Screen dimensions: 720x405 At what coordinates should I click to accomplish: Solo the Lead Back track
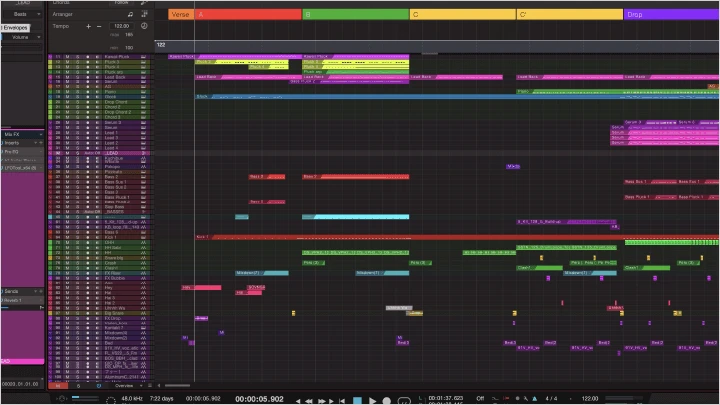(x=77, y=77)
